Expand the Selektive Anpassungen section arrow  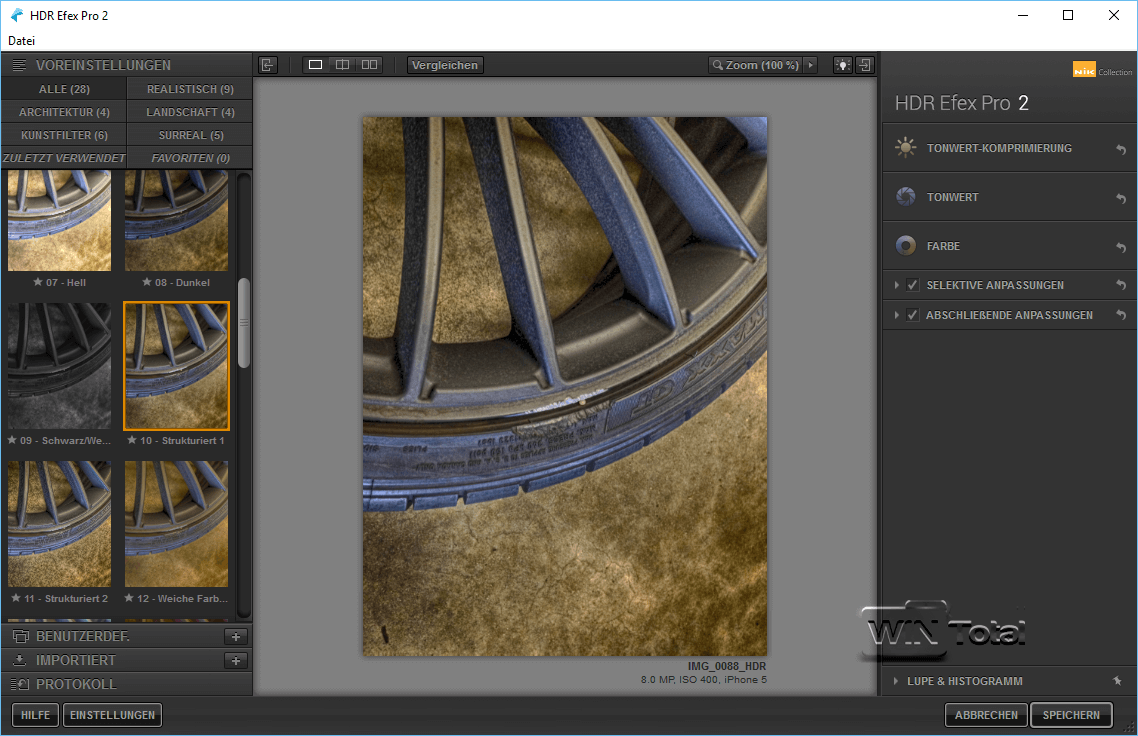click(x=897, y=285)
